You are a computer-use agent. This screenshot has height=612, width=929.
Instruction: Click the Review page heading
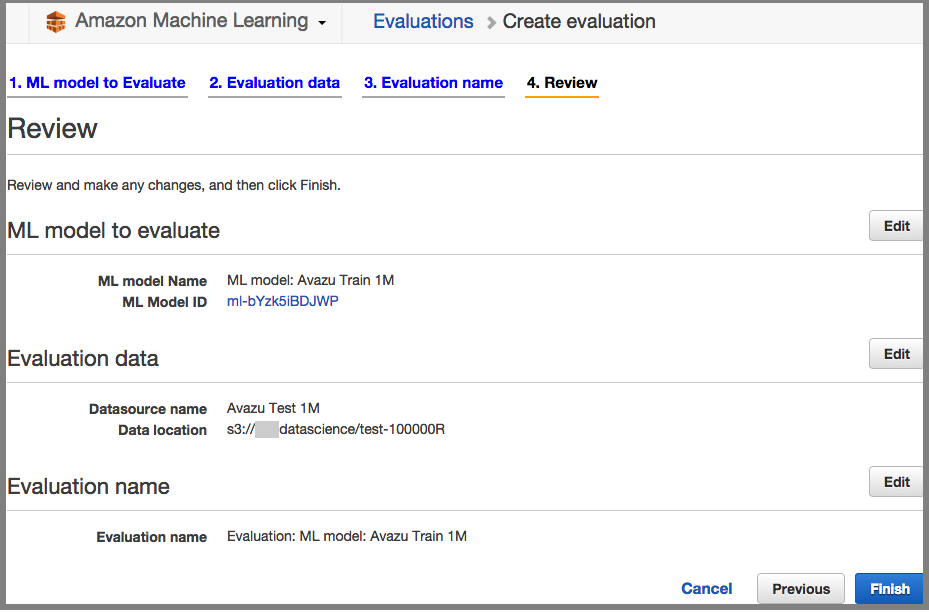[52, 129]
